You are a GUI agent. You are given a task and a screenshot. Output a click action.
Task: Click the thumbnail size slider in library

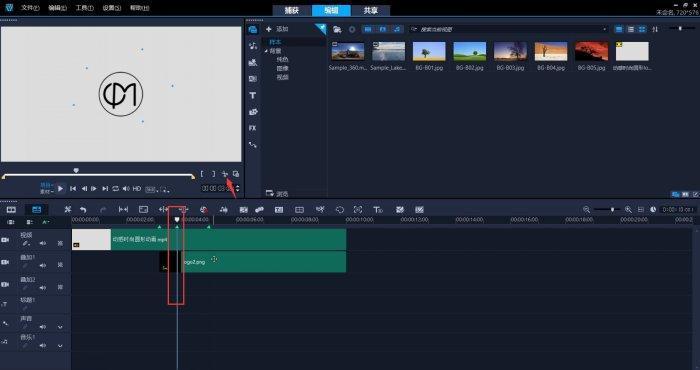[x=681, y=29]
